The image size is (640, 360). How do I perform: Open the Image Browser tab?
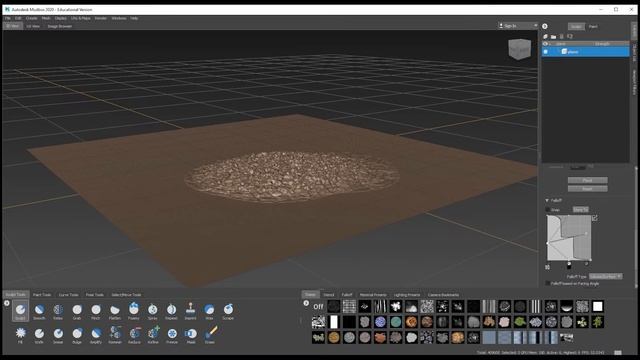(60, 26)
